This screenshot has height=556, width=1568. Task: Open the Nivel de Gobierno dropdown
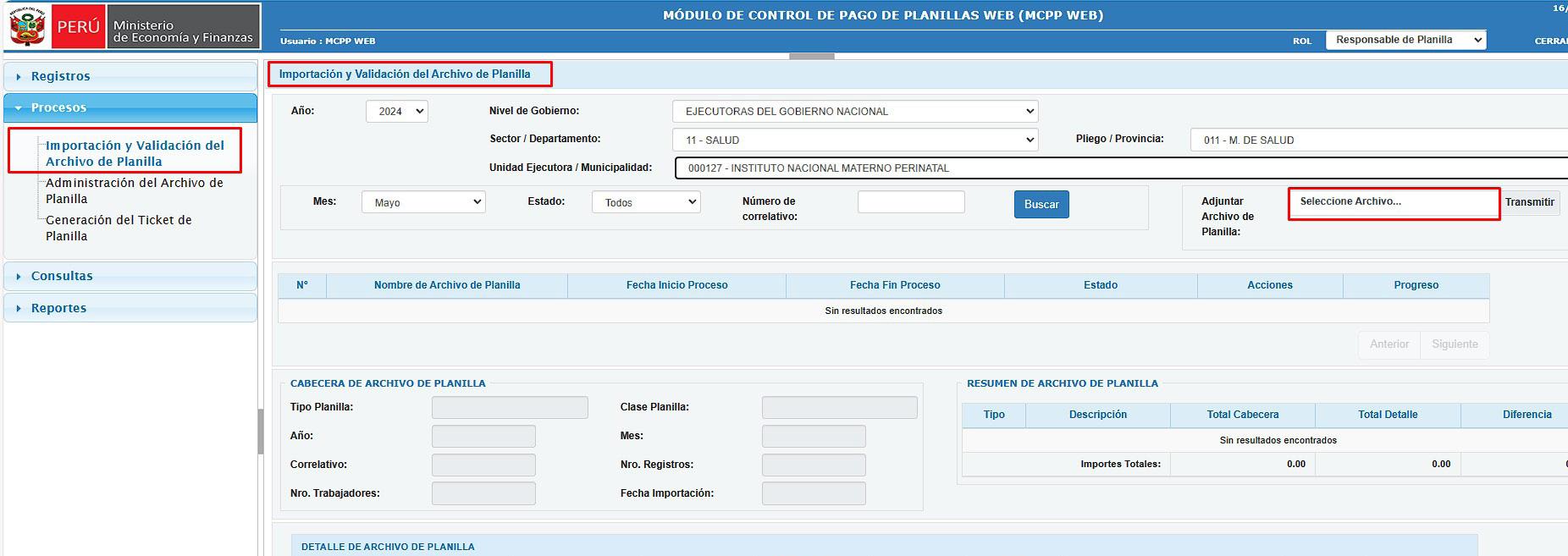point(855,112)
